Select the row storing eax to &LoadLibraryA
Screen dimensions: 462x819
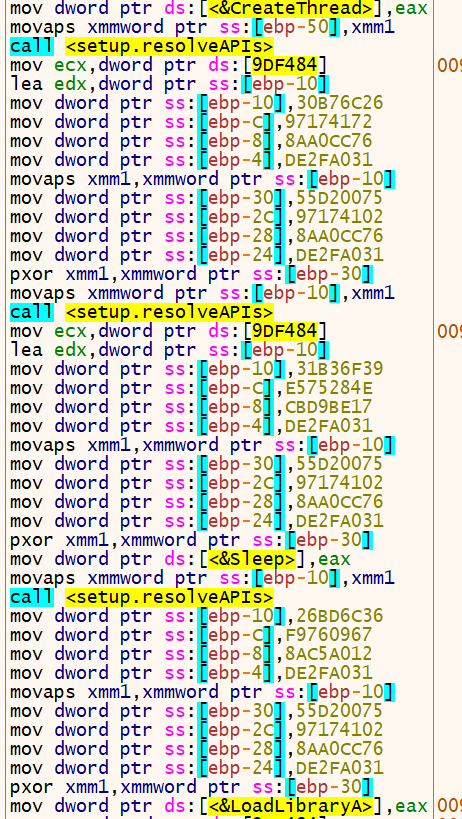tap(219, 805)
